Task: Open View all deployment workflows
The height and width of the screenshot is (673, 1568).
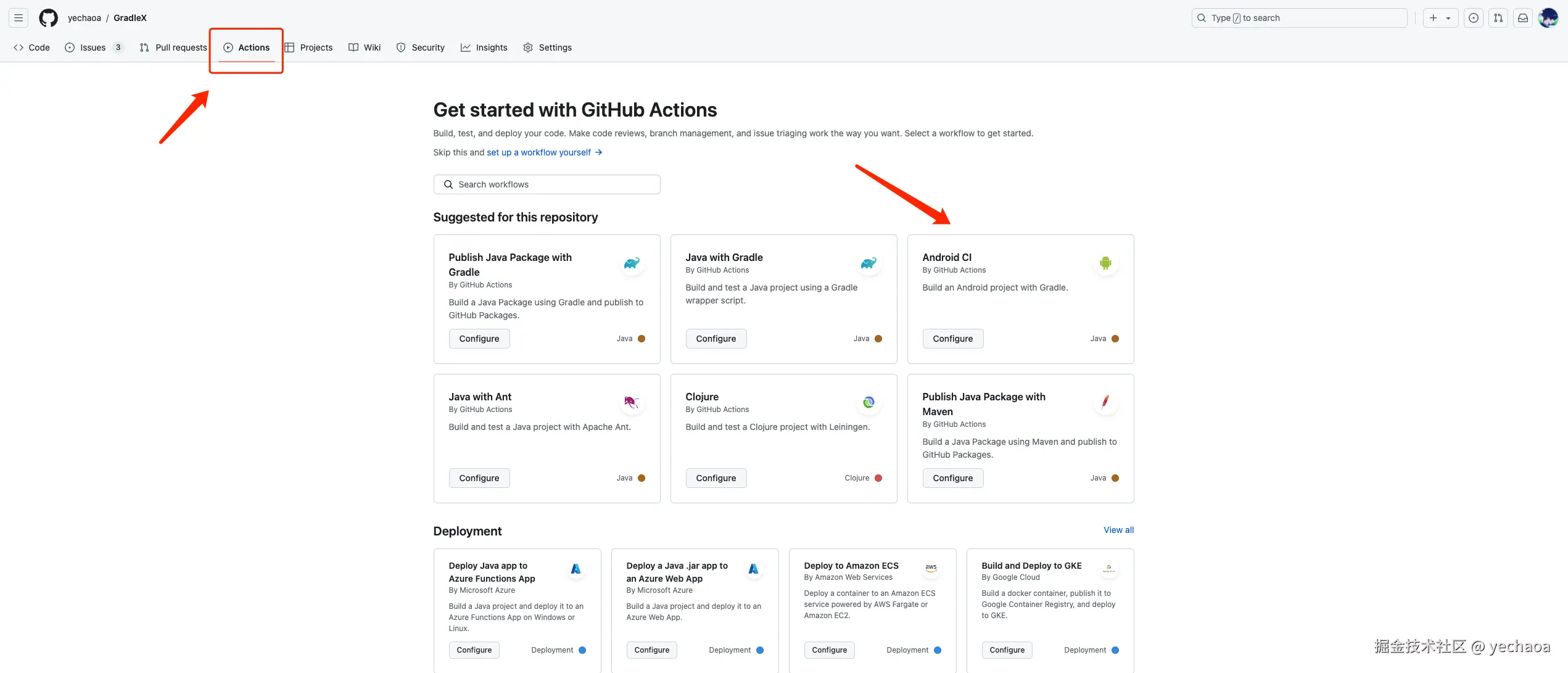Action: pos(1118,530)
